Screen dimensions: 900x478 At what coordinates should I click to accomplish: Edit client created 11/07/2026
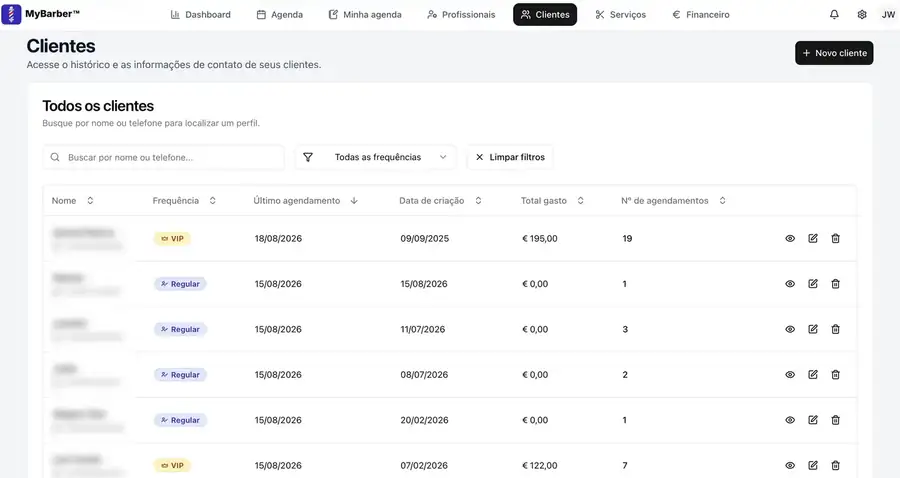point(813,329)
